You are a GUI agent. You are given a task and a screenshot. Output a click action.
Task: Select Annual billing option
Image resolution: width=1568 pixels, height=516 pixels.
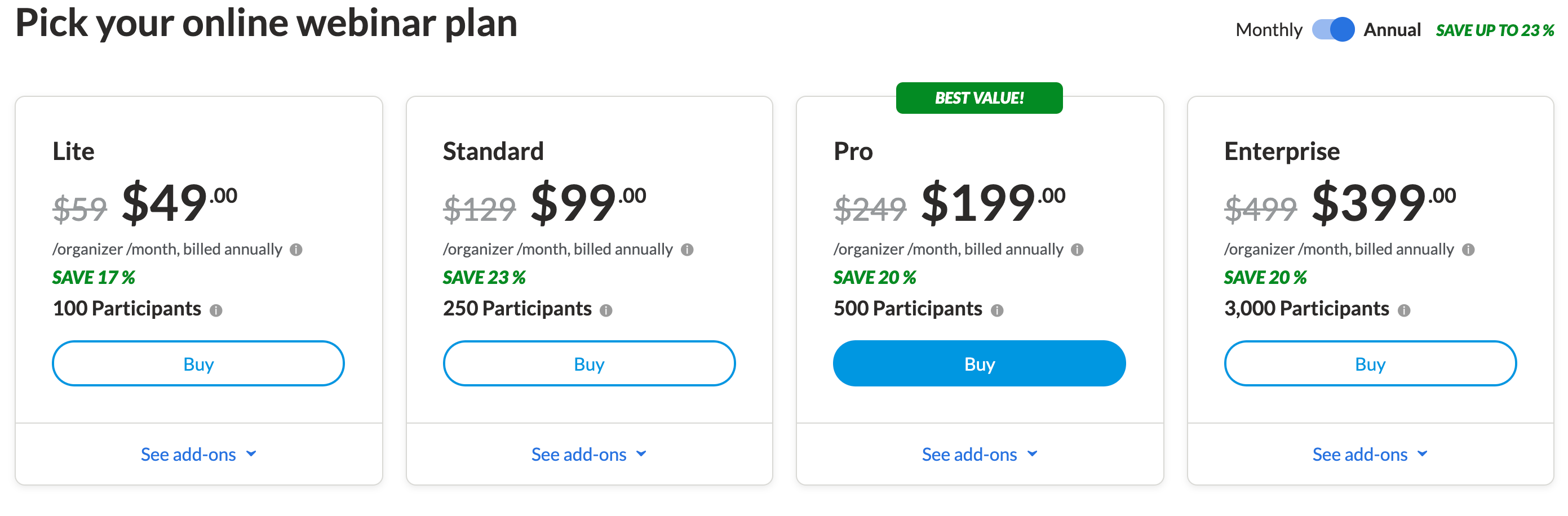tap(1393, 29)
